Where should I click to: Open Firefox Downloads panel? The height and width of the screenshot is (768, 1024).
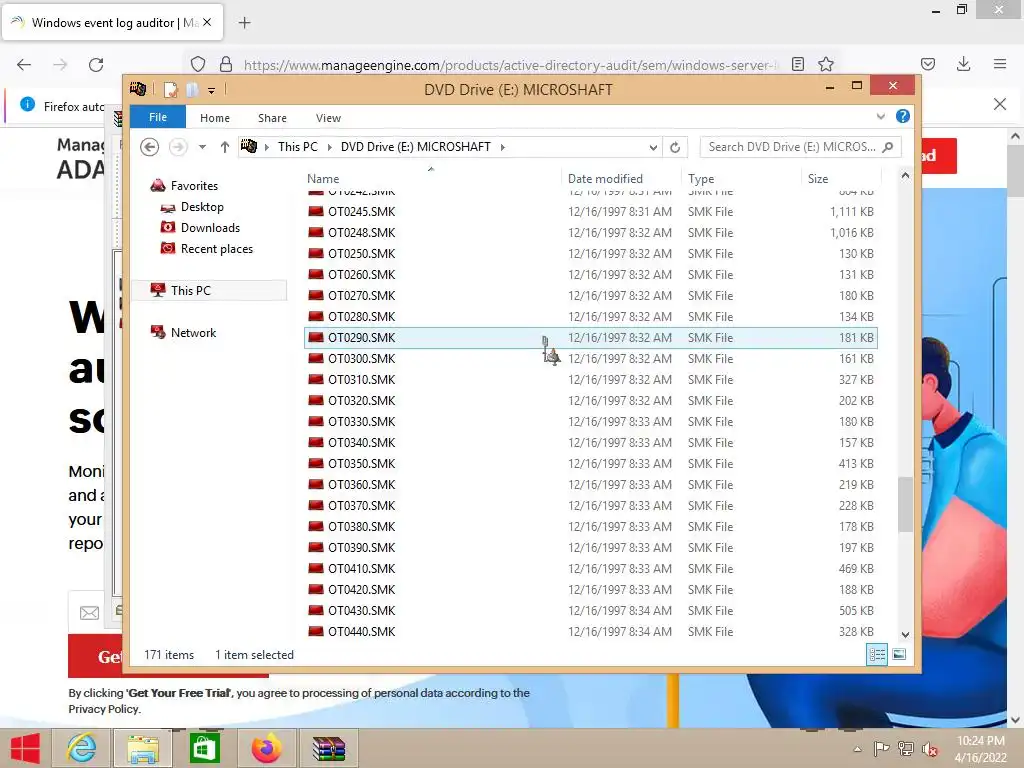[963, 64]
